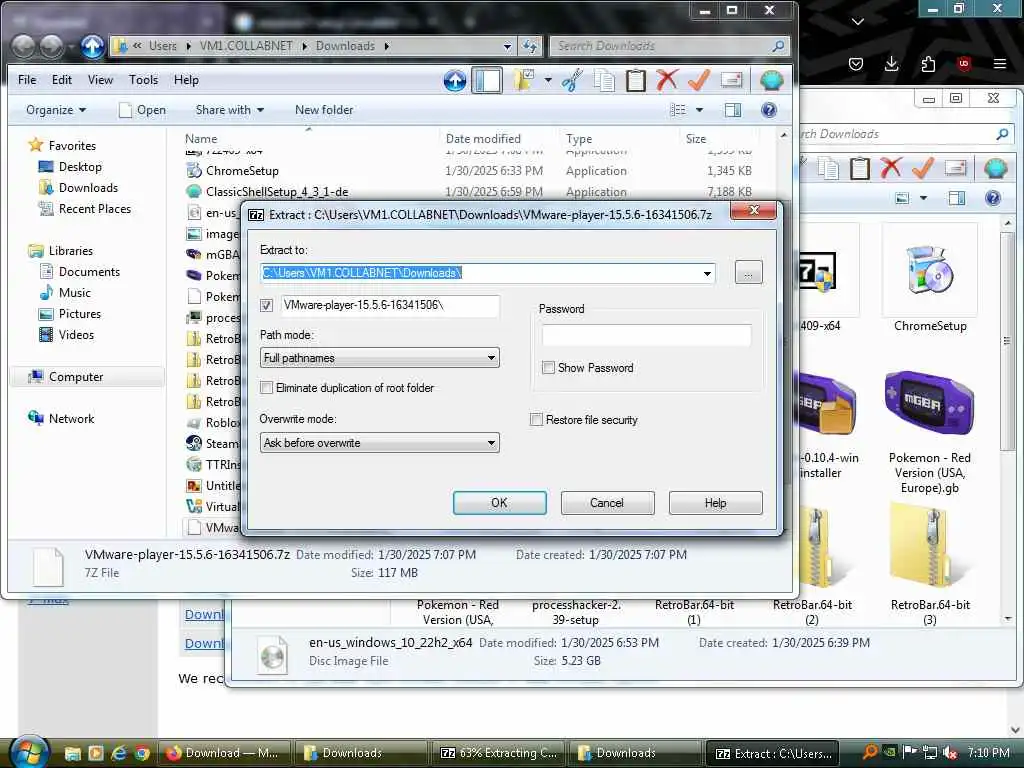
Task: Click the browse ... button for Extract to
Action: point(748,272)
